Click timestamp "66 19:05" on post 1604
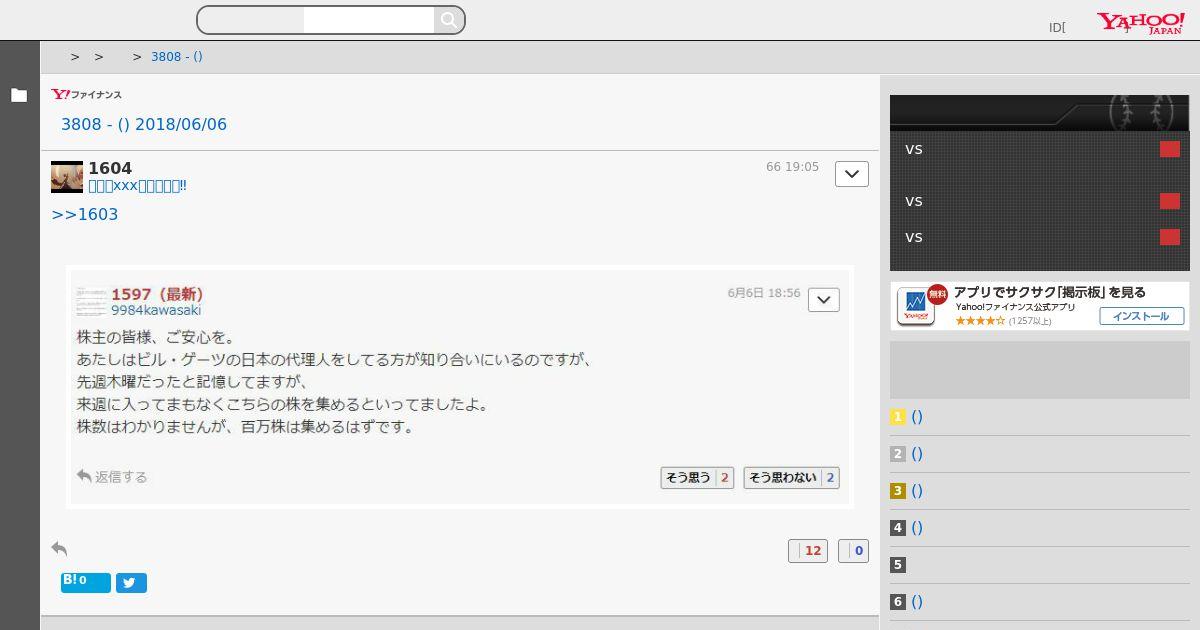Viewport: 1200px width, 630px height. click(x=792, y=167)
